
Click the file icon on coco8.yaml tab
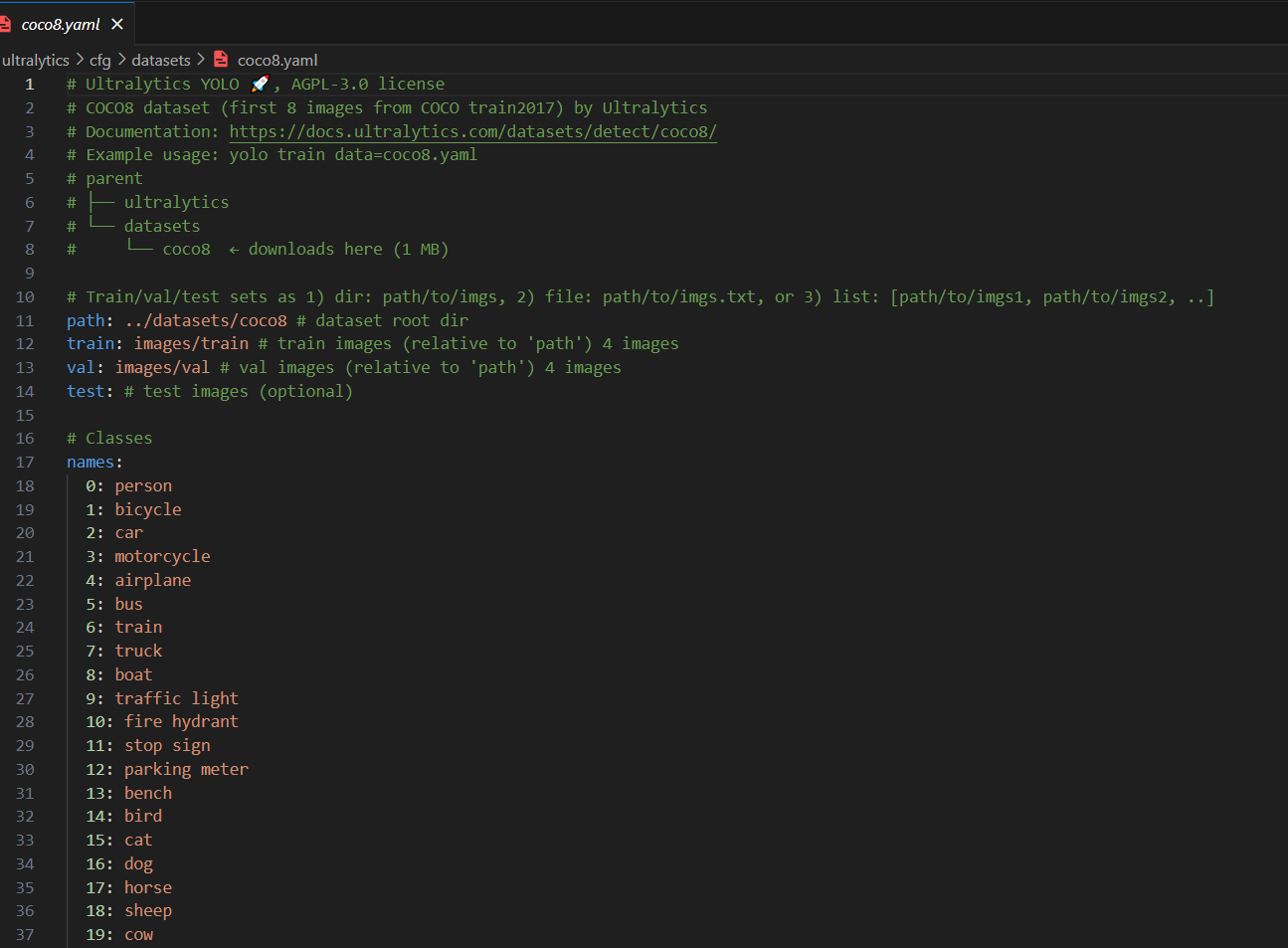tap(5, 24)
